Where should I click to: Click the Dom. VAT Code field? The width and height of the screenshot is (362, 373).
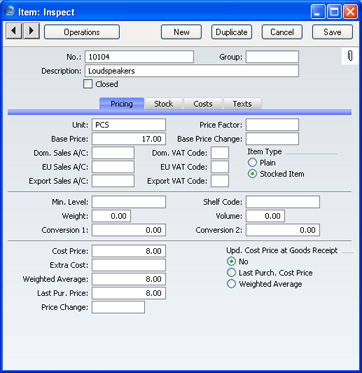coord(220,153)
